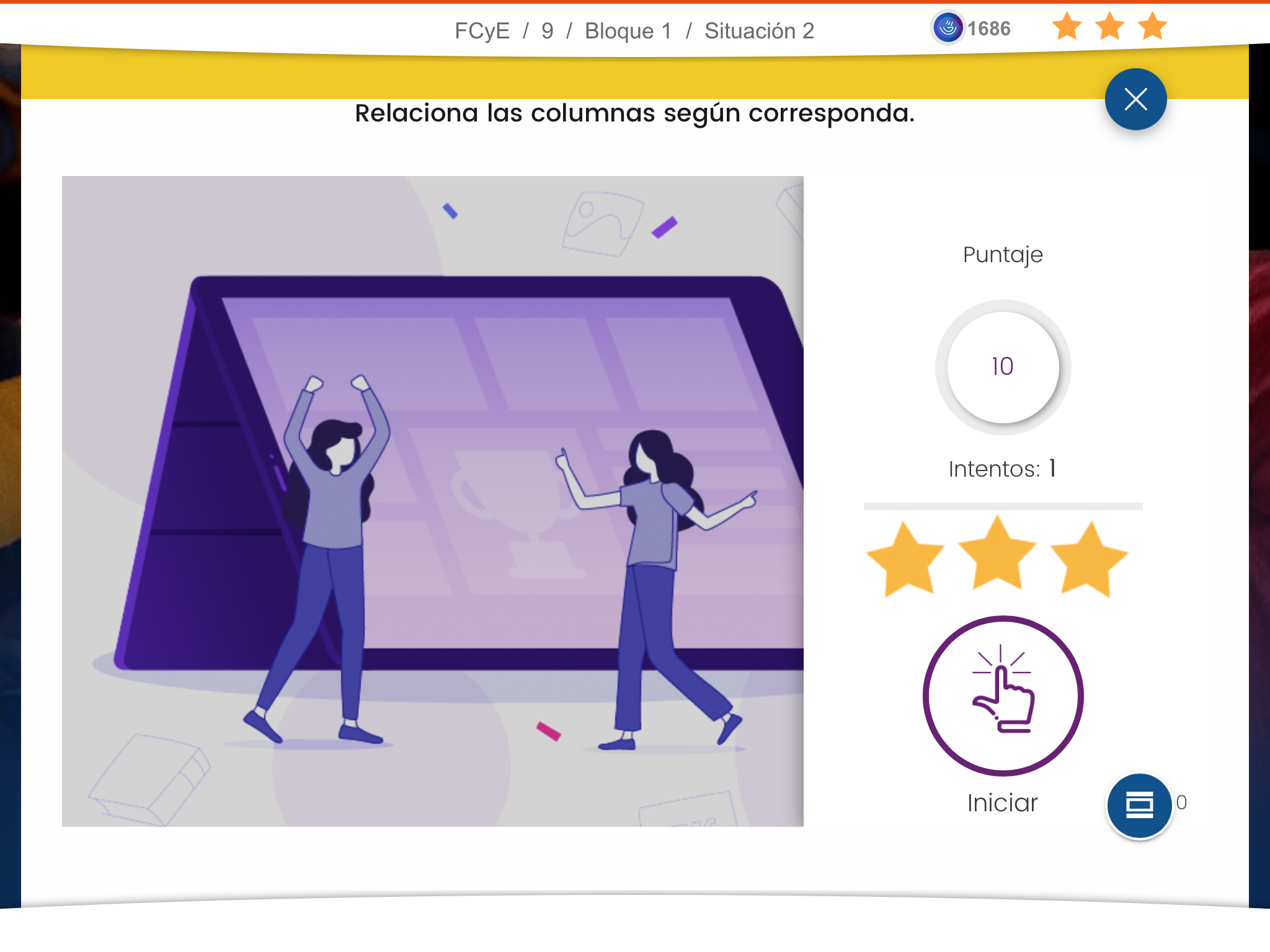
Task: Select the middle yellow score star
Action: (997, 555)
